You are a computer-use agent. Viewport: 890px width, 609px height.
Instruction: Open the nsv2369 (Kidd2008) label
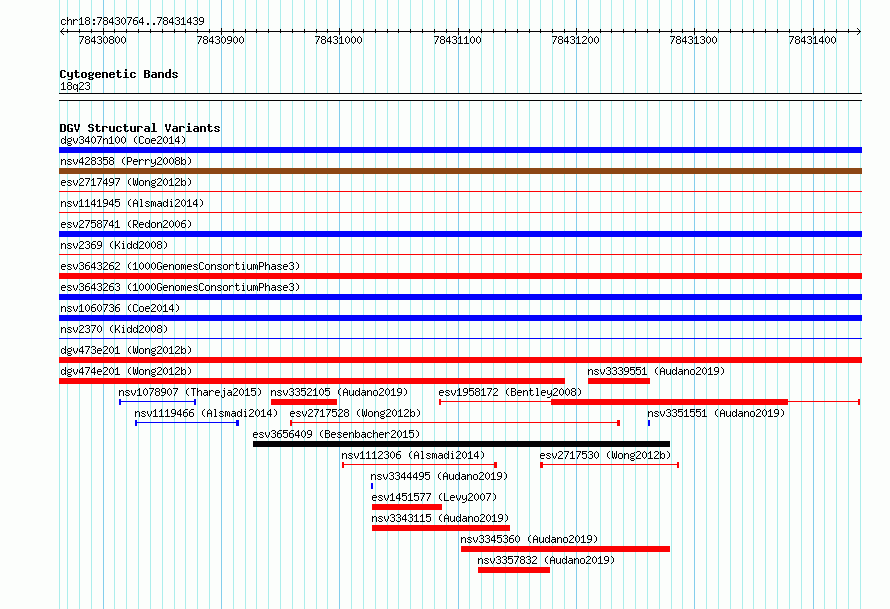[x=114, y=245]
